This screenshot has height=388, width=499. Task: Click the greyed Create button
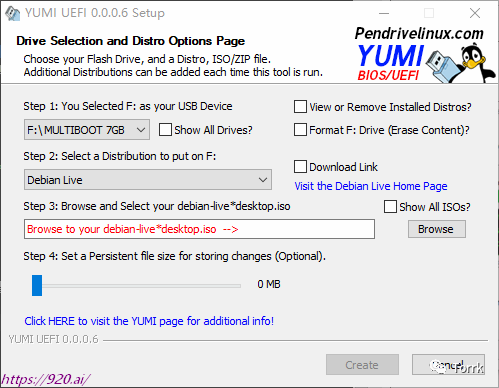click(362, 365)
